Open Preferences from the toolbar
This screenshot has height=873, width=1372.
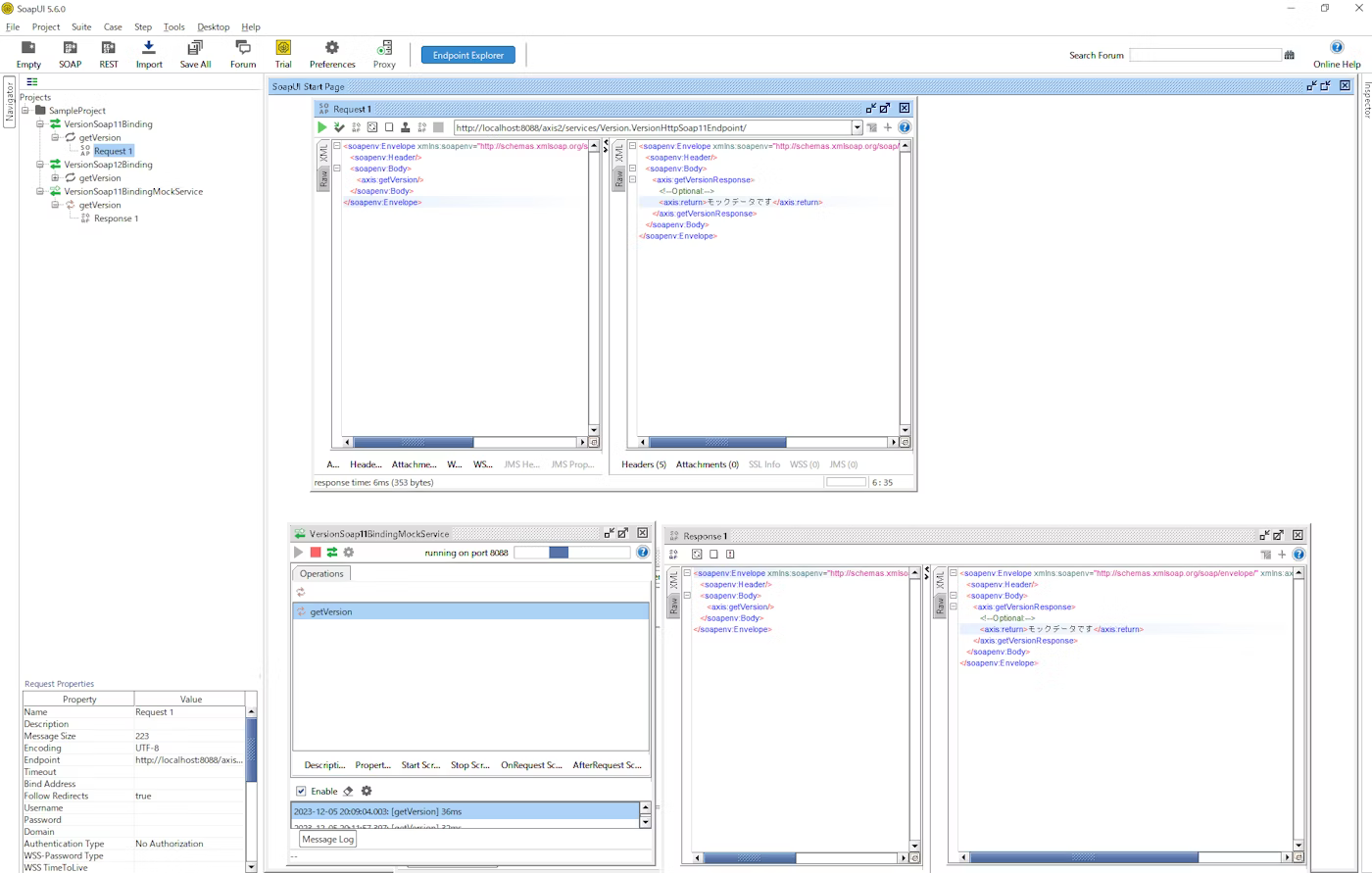pyautogui.click(x=332, y=54)
